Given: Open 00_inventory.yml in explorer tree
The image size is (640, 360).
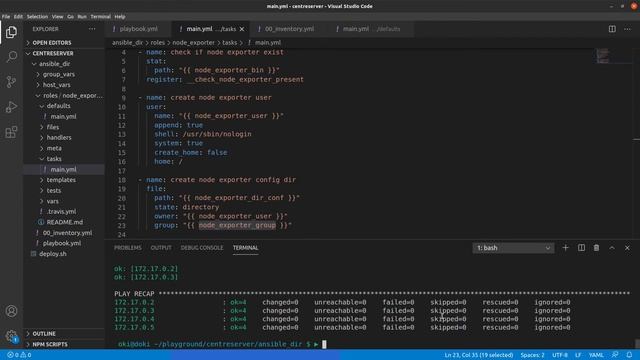Looking at the screenshot, I should (x=67, y=233).
